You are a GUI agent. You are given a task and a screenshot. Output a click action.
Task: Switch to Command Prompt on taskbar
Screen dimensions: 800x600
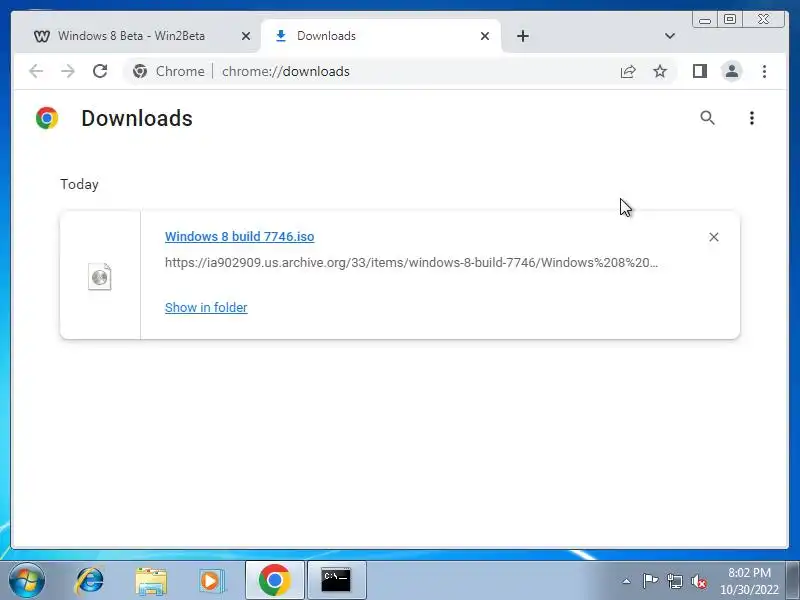pos(336,580)
